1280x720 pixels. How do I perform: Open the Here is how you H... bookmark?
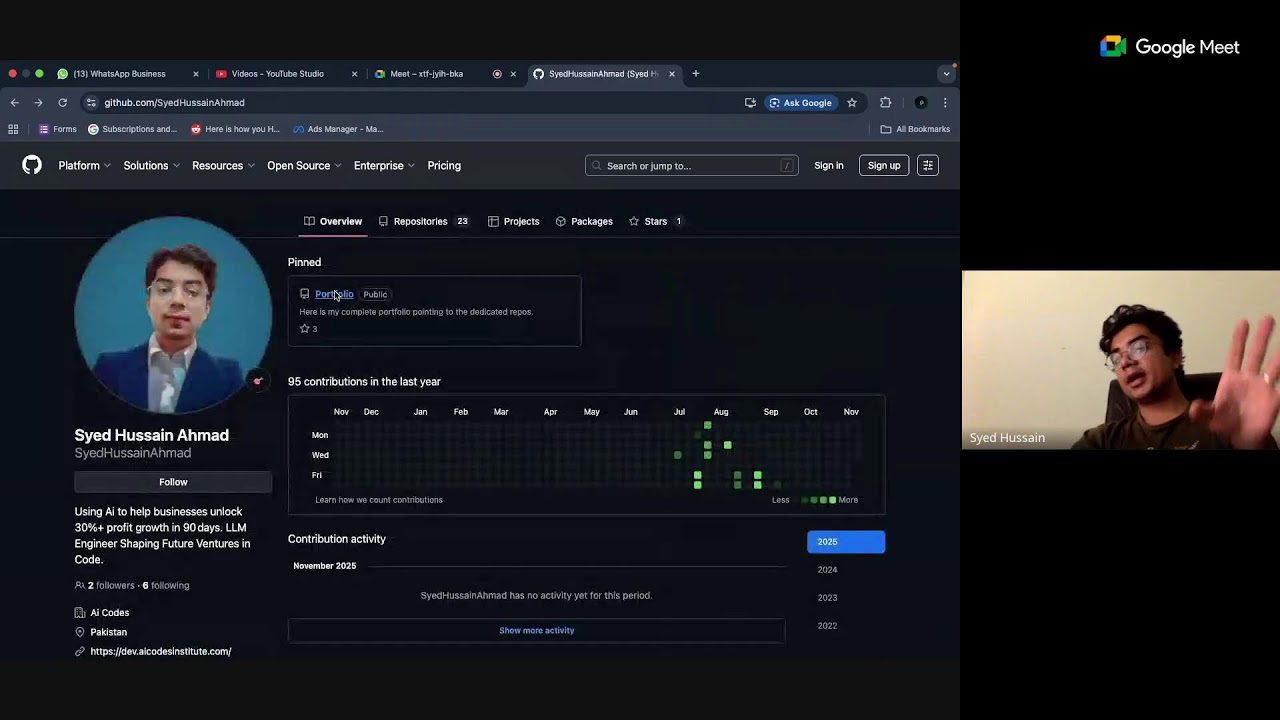(235, 129)
